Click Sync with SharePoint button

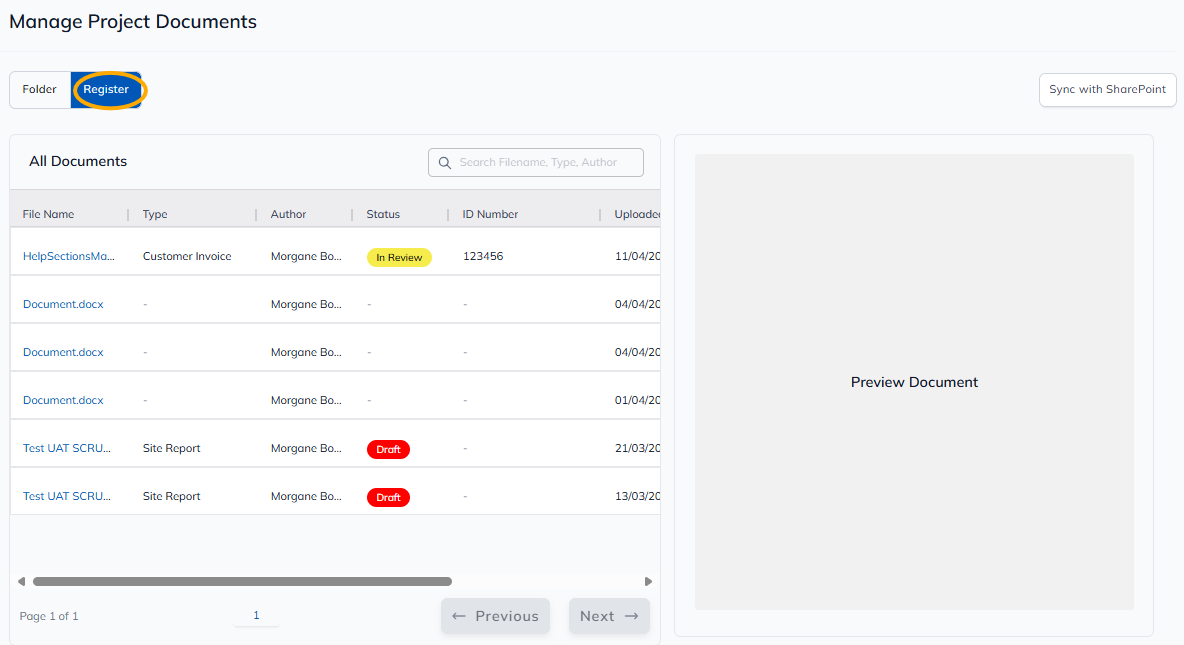[x=1107, y=90]
